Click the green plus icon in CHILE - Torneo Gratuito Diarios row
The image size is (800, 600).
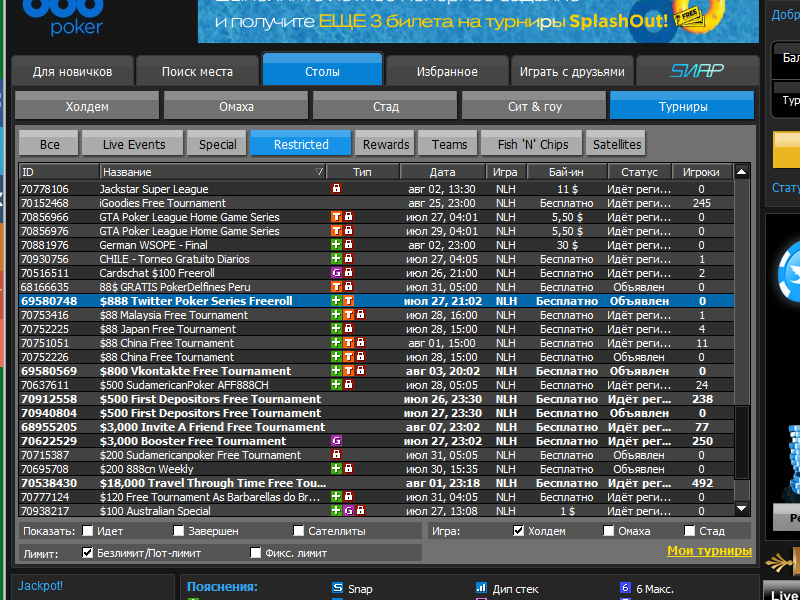click(x=336, y=258)
